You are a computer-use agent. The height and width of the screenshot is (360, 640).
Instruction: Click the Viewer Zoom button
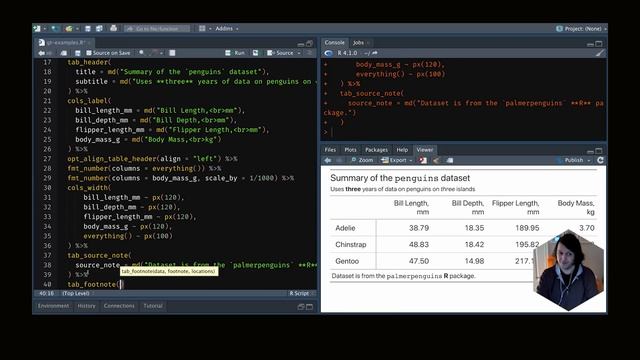click(362, 160)
